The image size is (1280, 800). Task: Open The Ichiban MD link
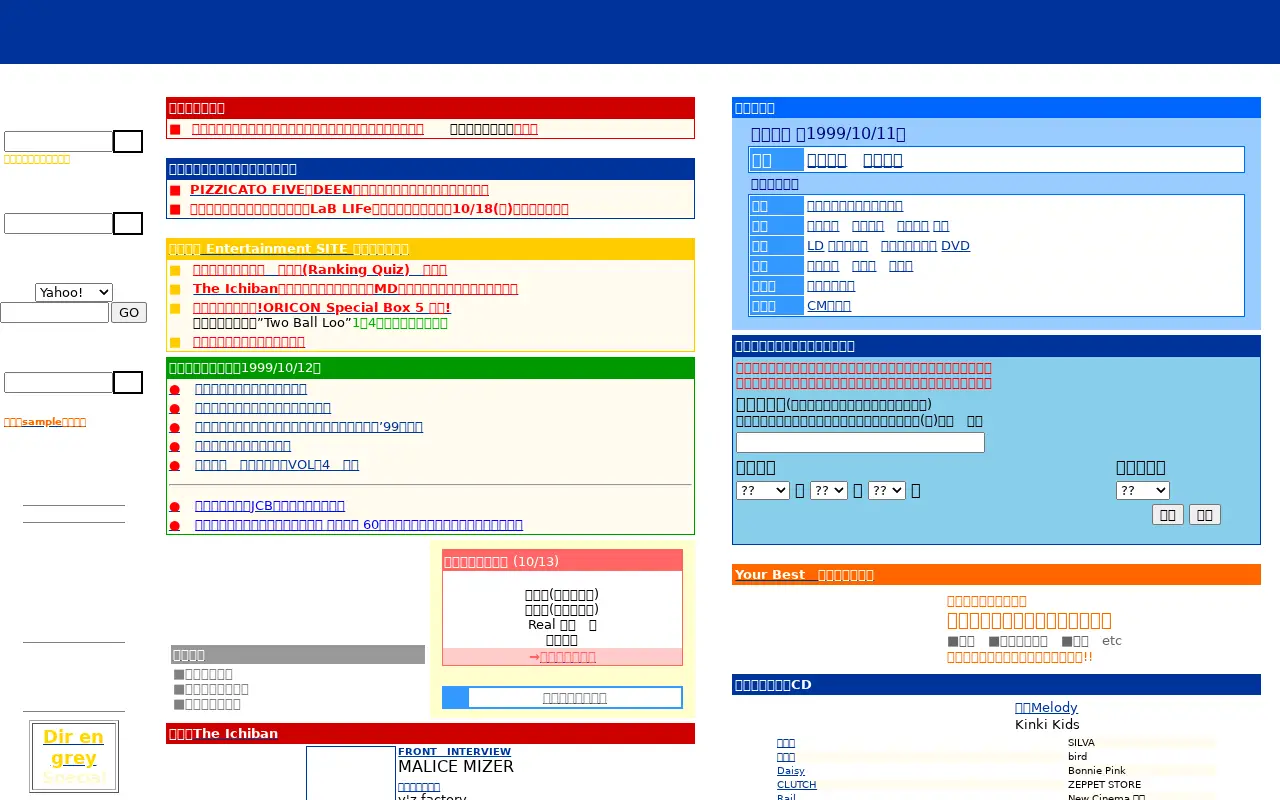point(355,289)
